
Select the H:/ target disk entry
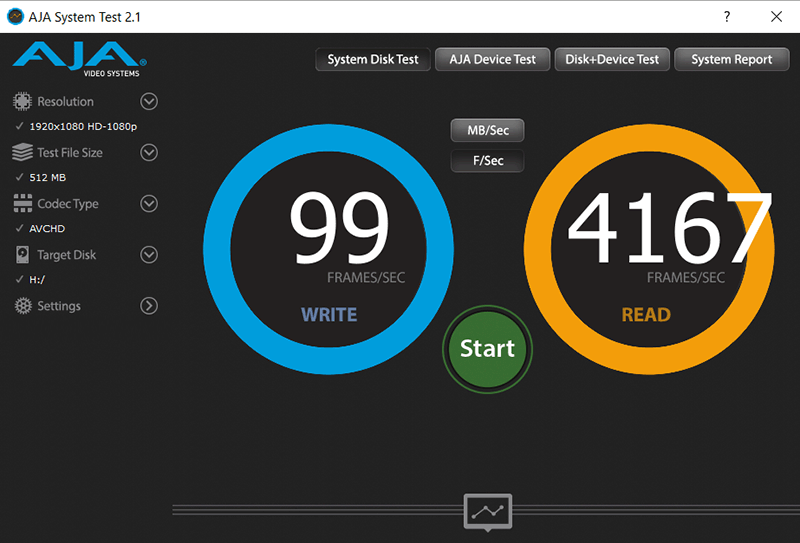[37, 280]
